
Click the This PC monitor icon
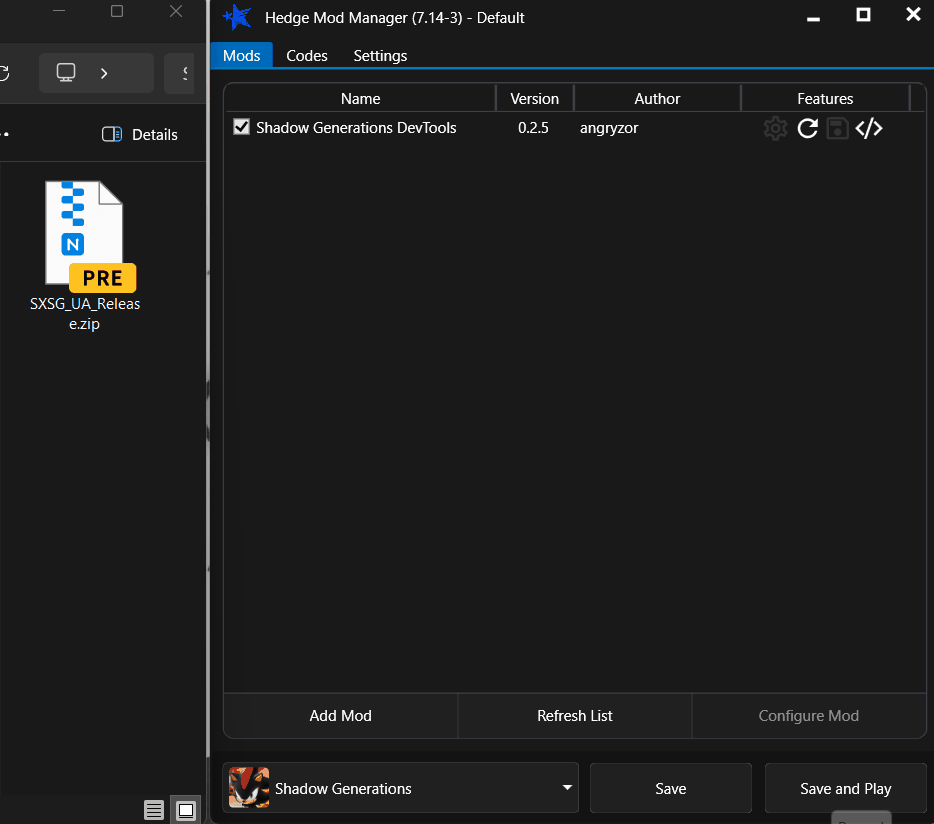pyautogui.click(x=66, y=73)
